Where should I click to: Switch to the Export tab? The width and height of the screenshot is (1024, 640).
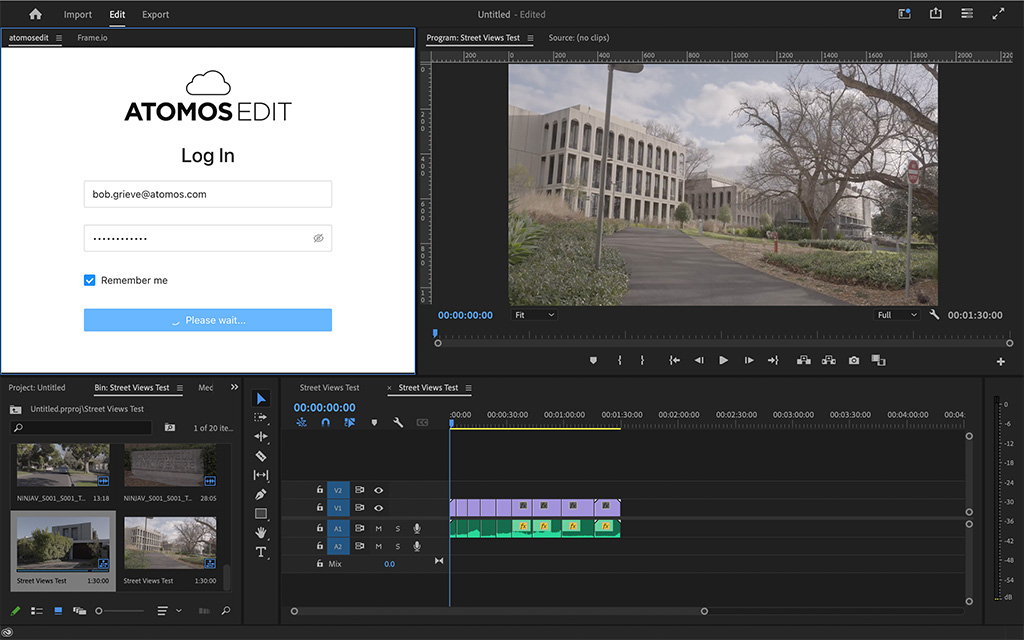tap(155, 14)
